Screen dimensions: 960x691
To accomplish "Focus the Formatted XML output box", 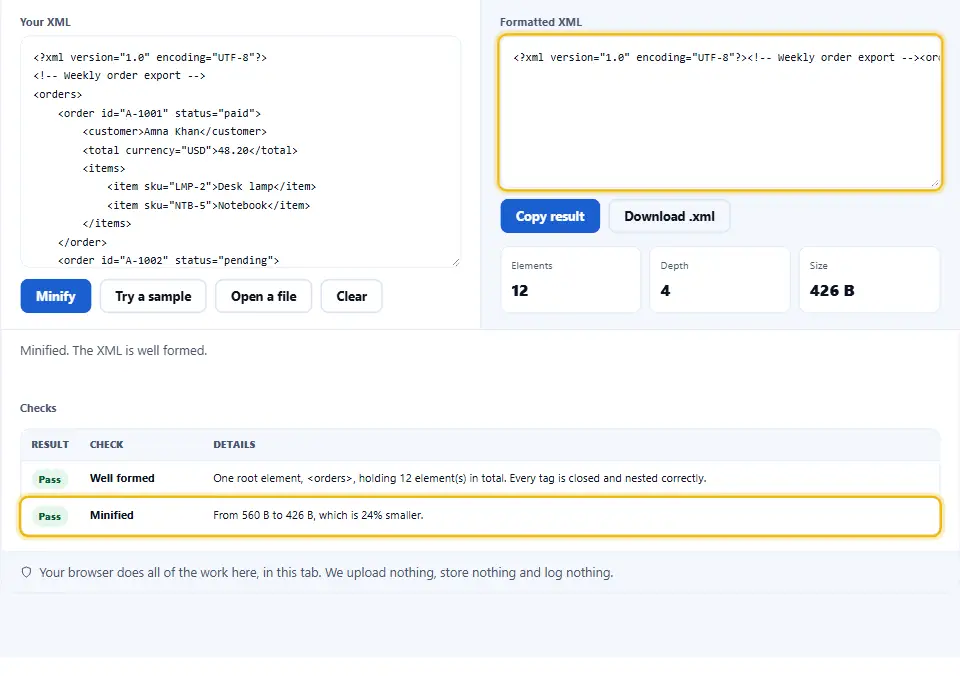I will (720, 112).
